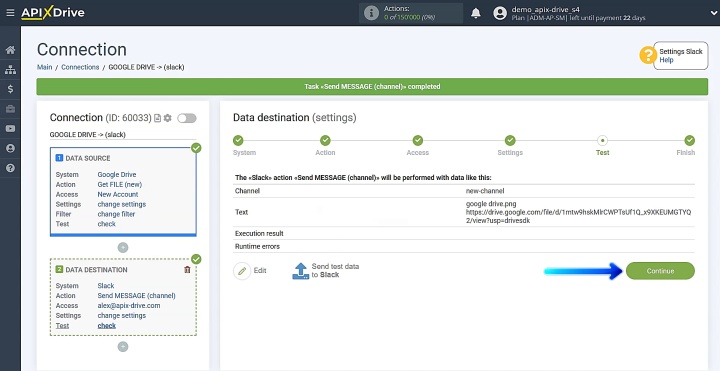Image resolution: width=720 pixels, height=371 pixels.
Task: Open the help question sidebar icon
Action: tap(10, 168)
